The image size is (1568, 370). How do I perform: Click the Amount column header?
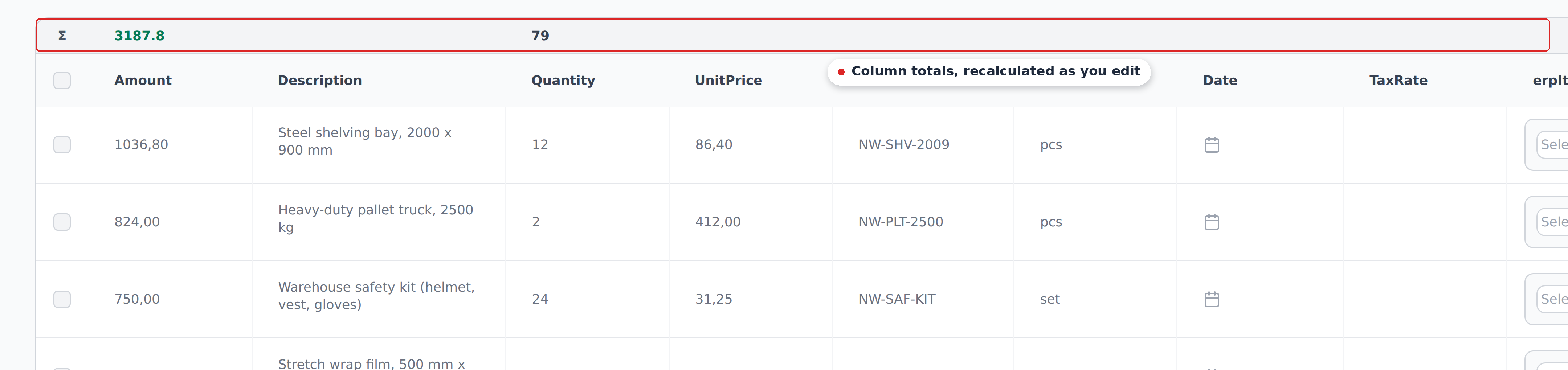[x=143, y=80]
